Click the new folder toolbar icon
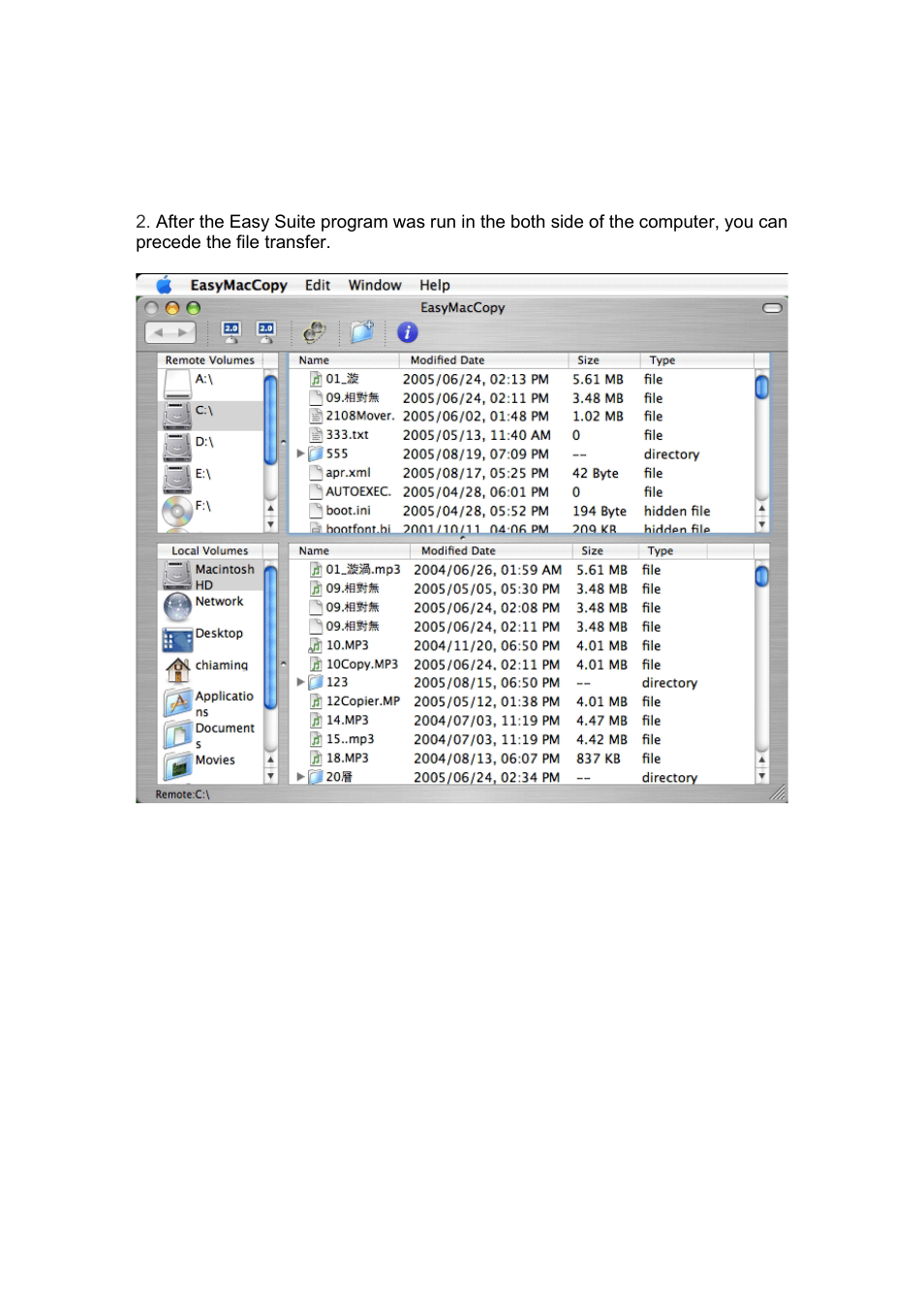 pos(362,332)
